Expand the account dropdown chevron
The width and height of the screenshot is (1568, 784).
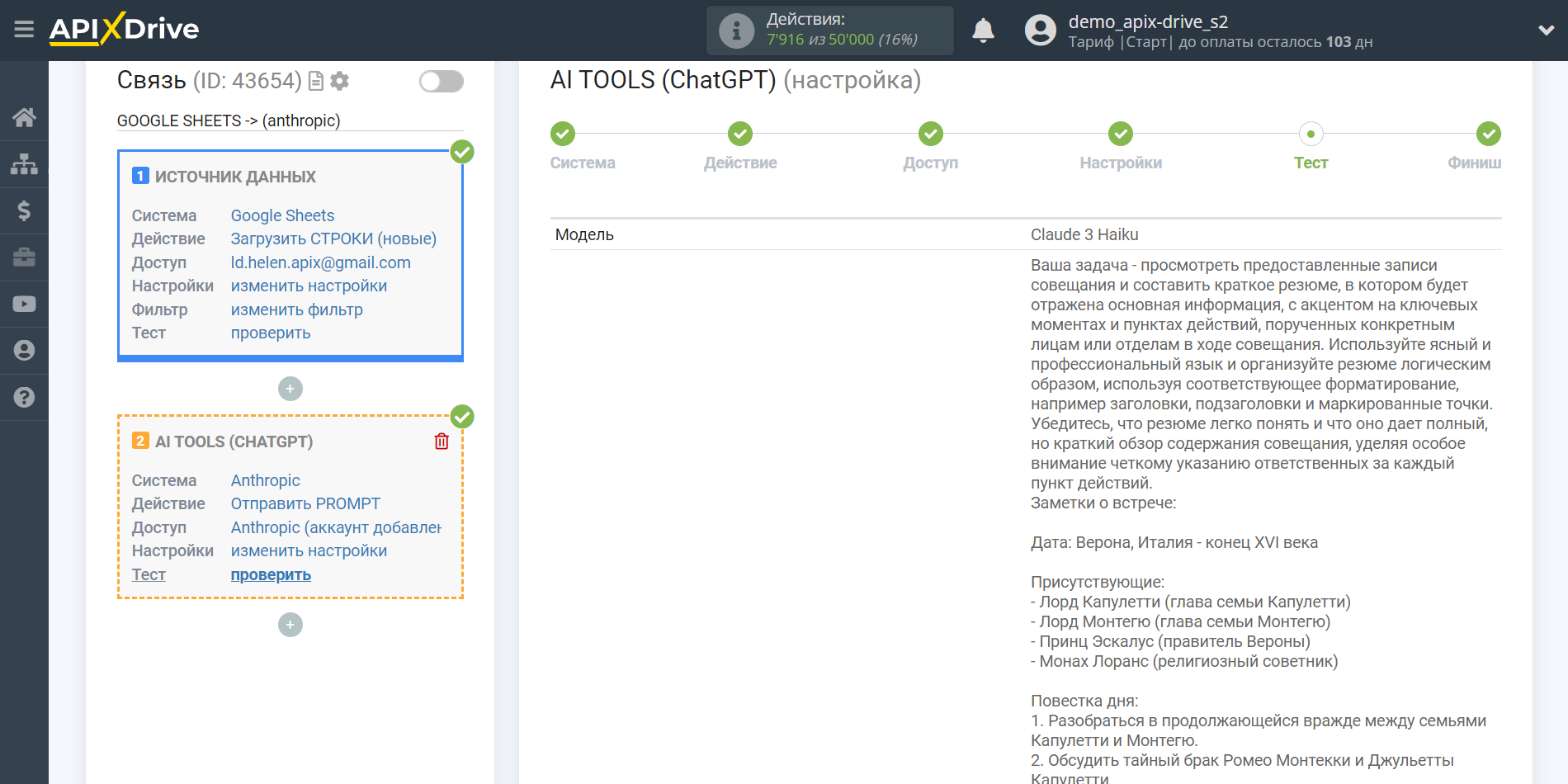pos(1546,31)
